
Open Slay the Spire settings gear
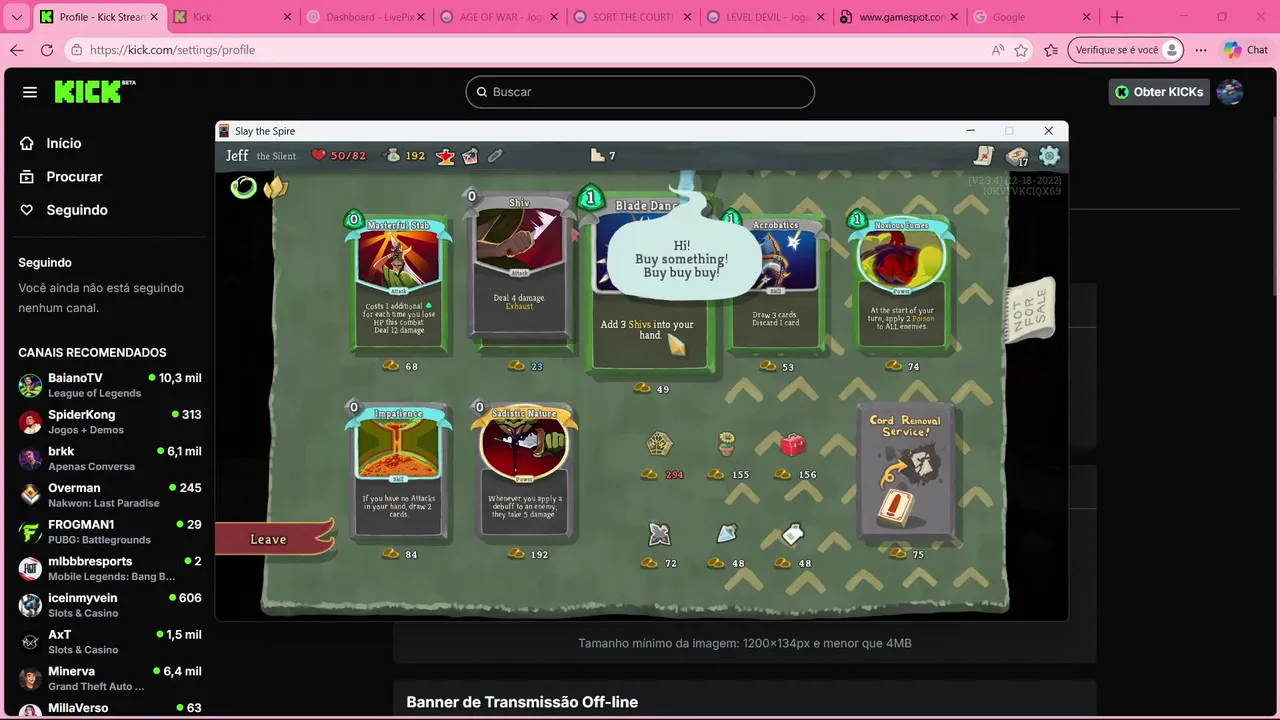[x=1049, y=156]
